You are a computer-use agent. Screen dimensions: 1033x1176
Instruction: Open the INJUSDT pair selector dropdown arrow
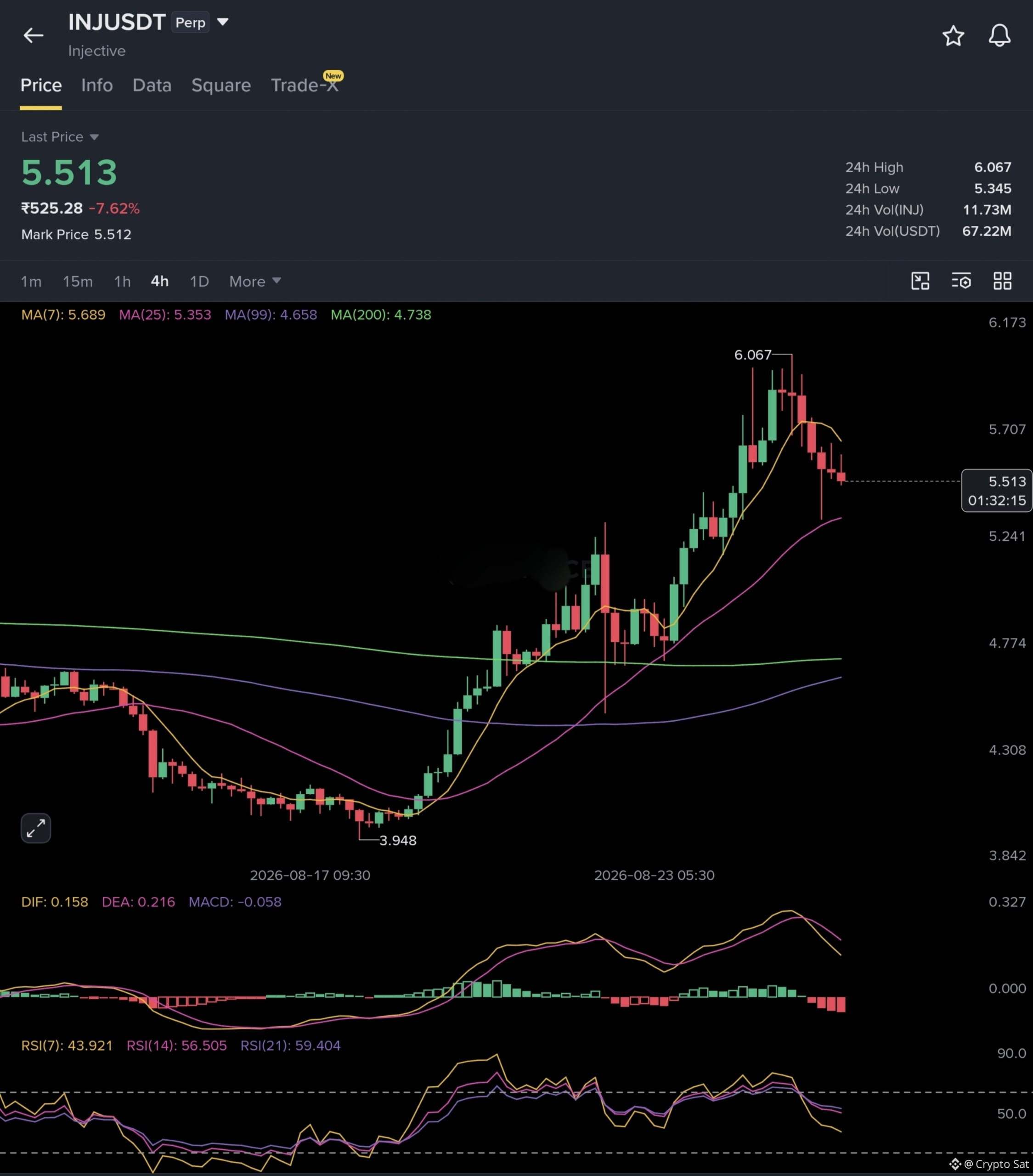pos(223,22)
